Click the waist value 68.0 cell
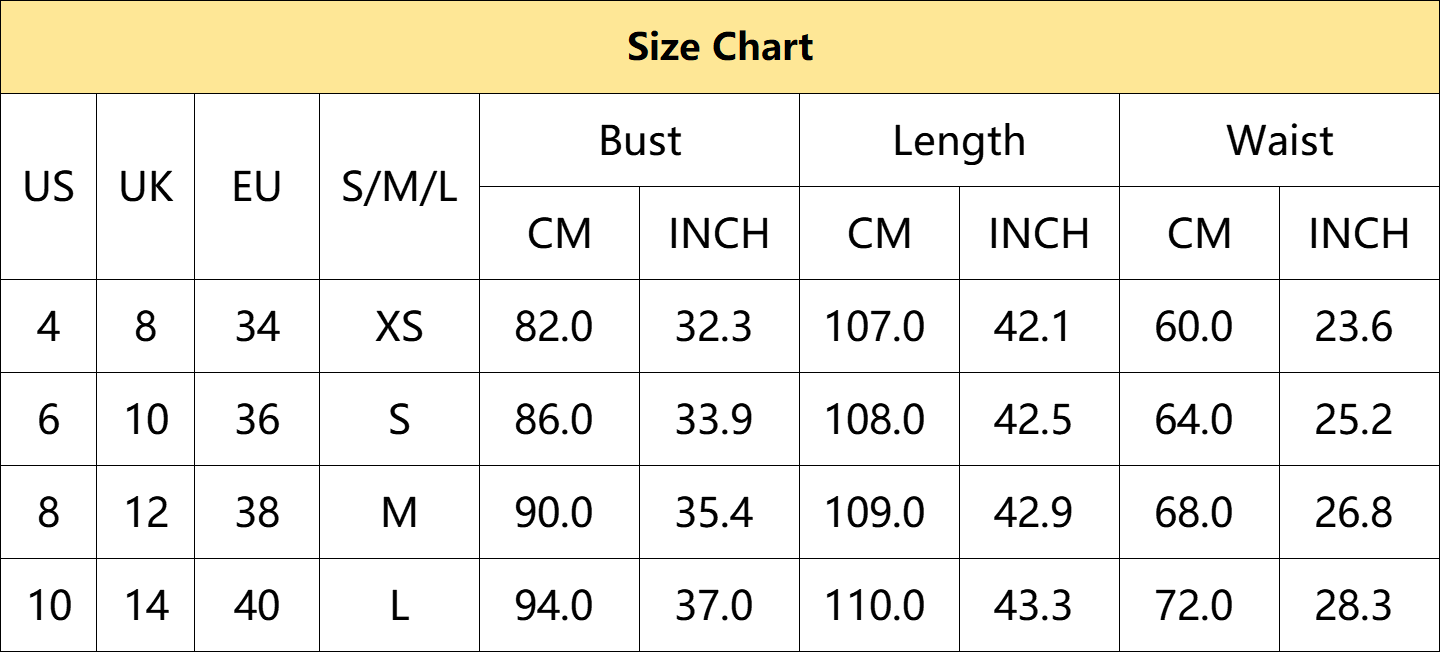 click(x=1200, y=513)
